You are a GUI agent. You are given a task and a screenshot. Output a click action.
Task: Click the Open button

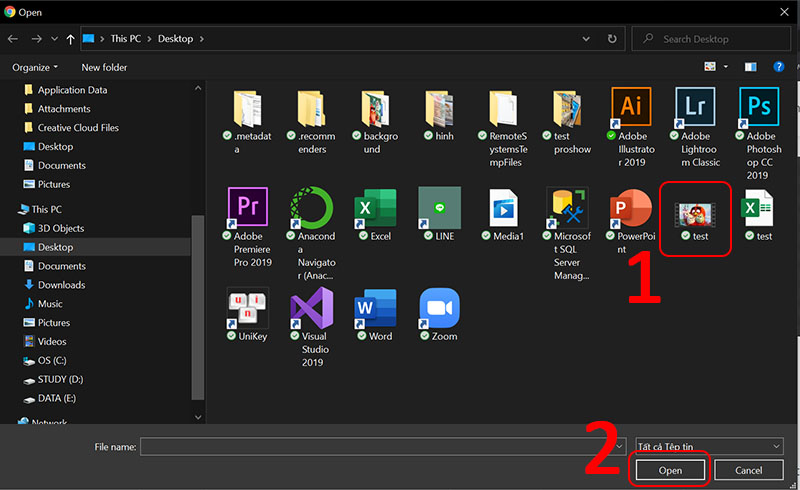669,470
